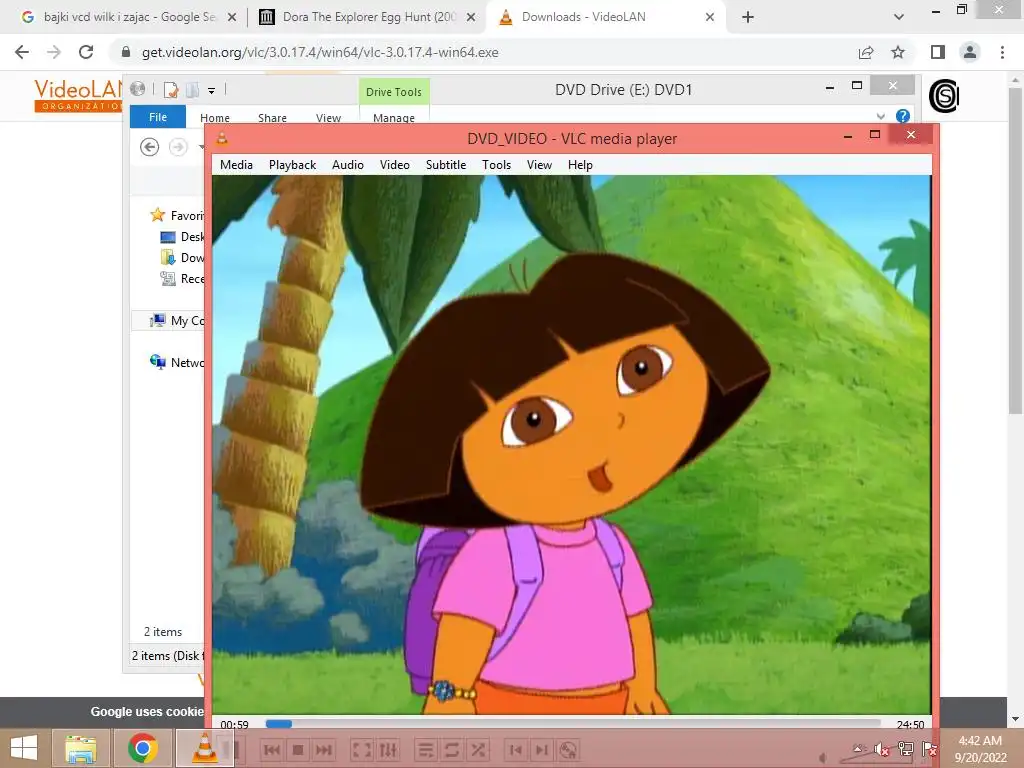This screenshot has height=768, width=1024.
Task: Open the VLC Tools menu
Action: (496, 165)
